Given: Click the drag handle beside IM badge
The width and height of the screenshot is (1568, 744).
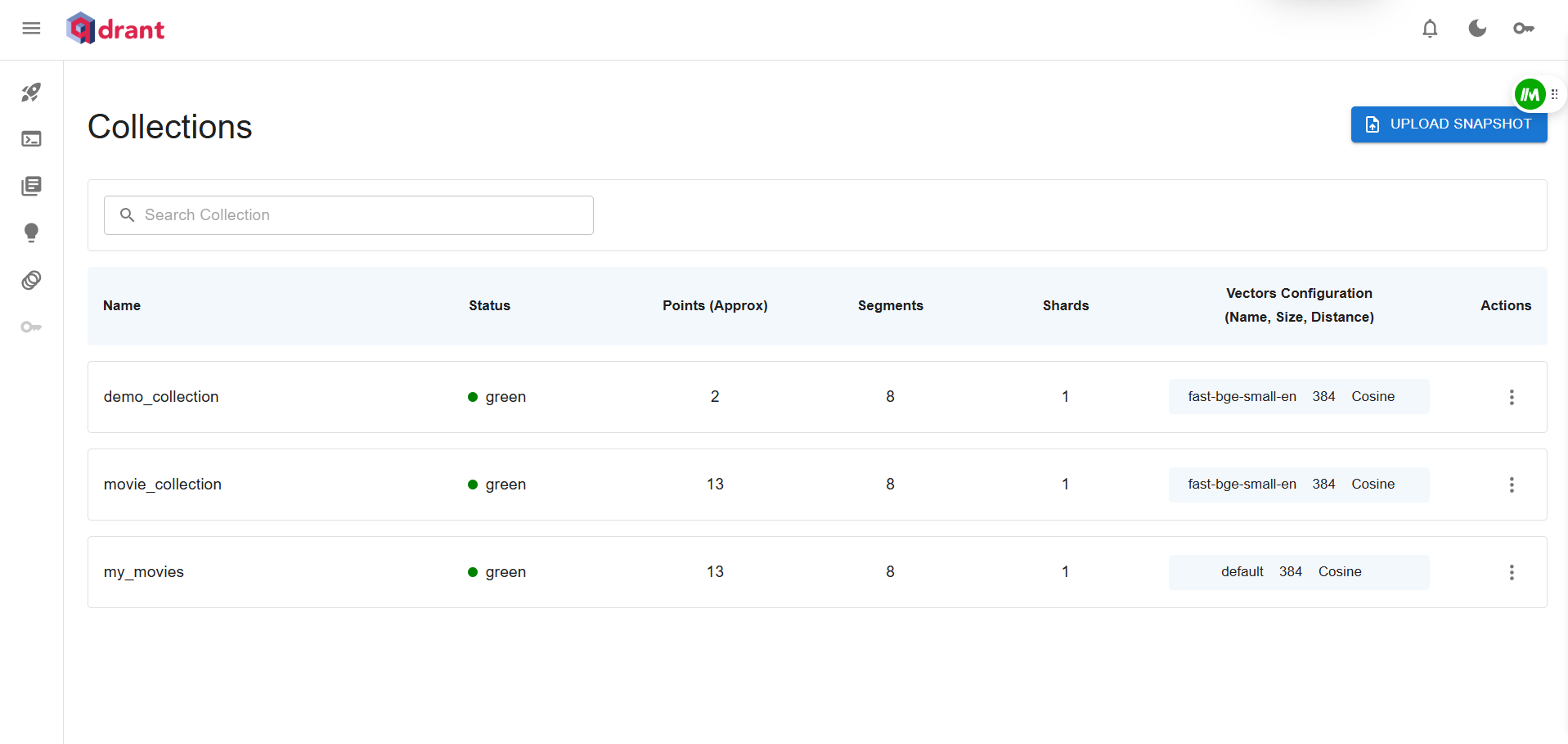Looking at the screenshot, I should (1555, 94).
